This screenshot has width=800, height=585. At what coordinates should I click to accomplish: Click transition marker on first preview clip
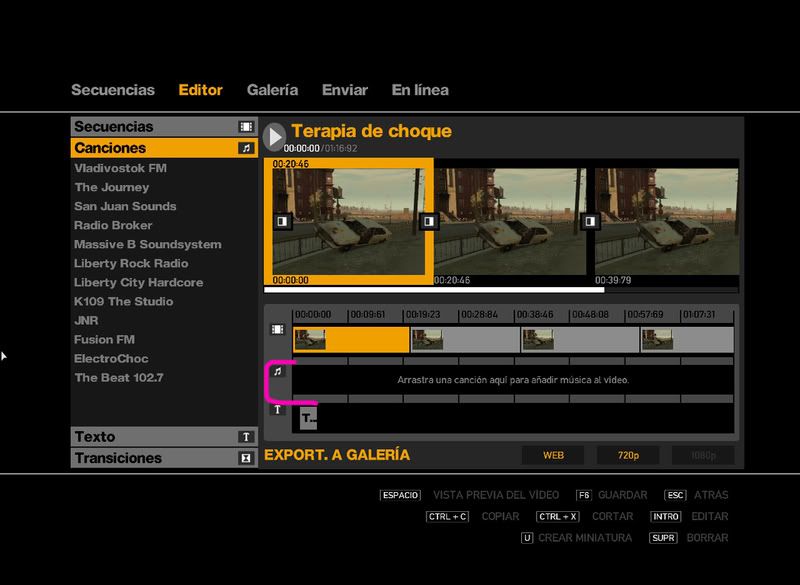point(282,221)
